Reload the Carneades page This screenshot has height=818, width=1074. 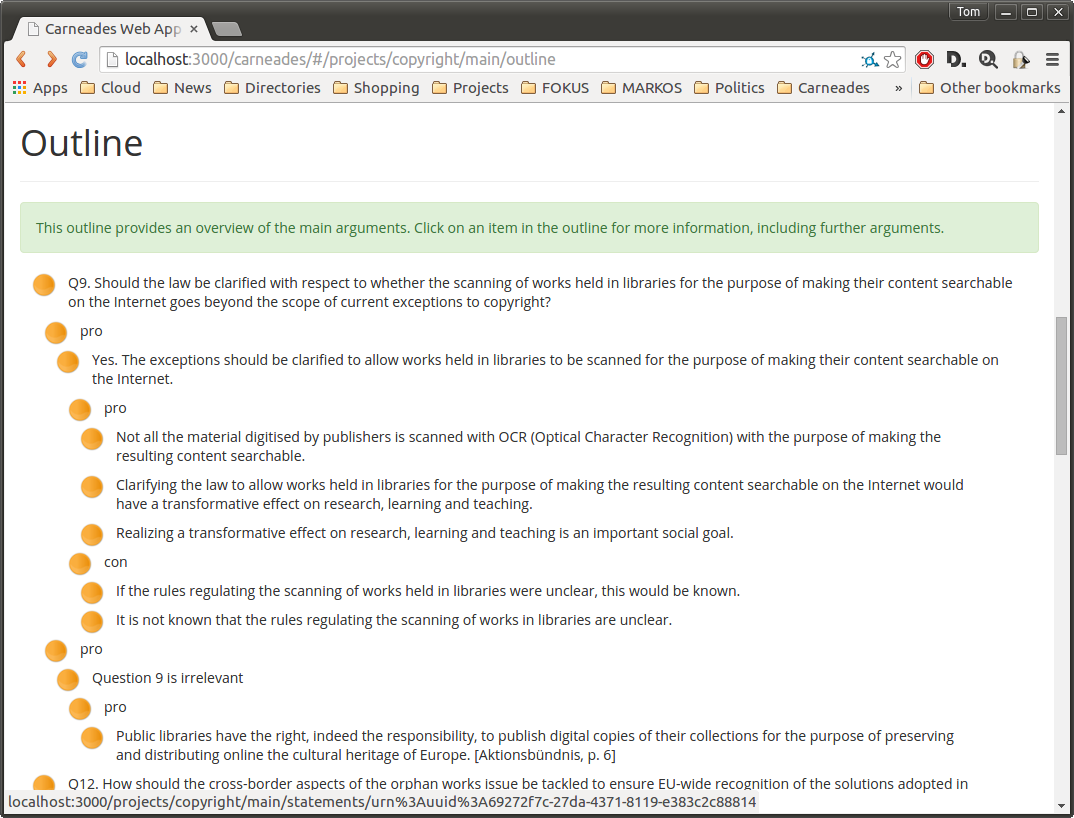coord(79,60)
